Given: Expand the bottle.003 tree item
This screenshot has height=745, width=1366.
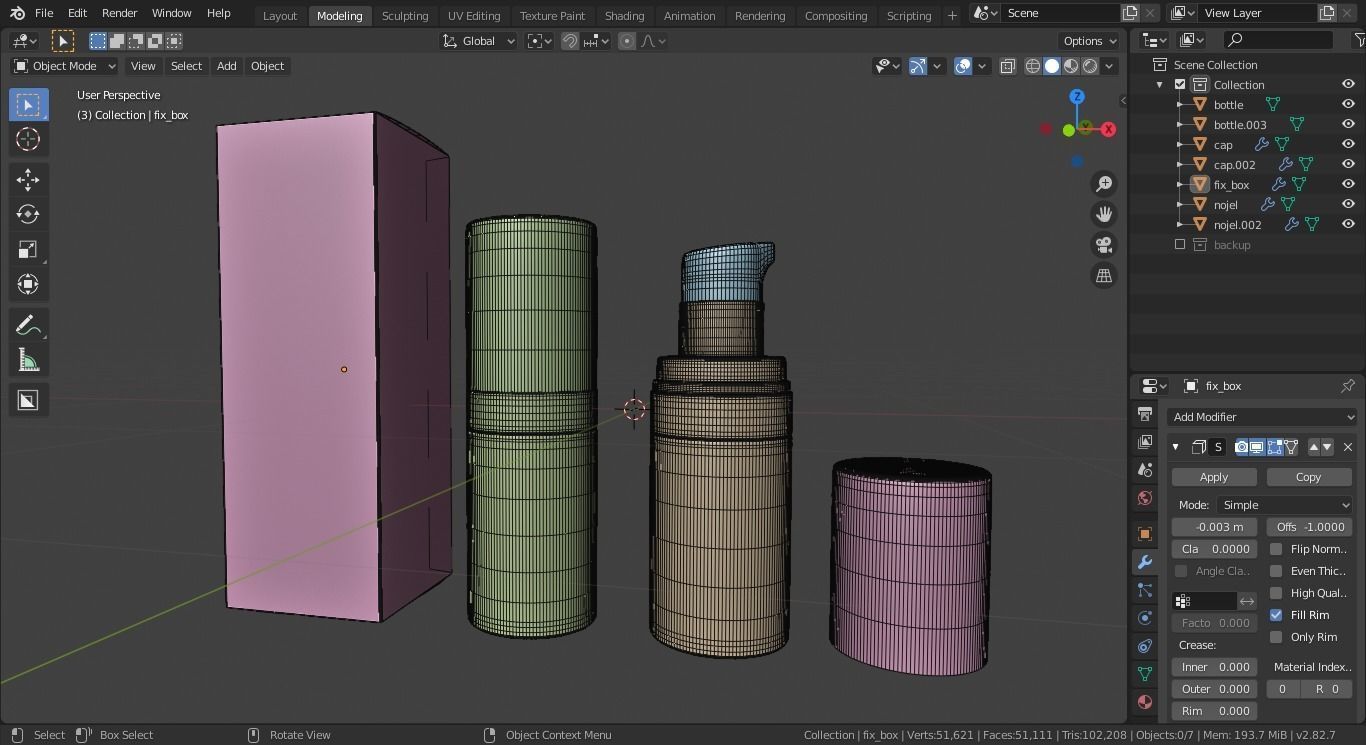Looking at the screenshot, I should click(1180, 125).
